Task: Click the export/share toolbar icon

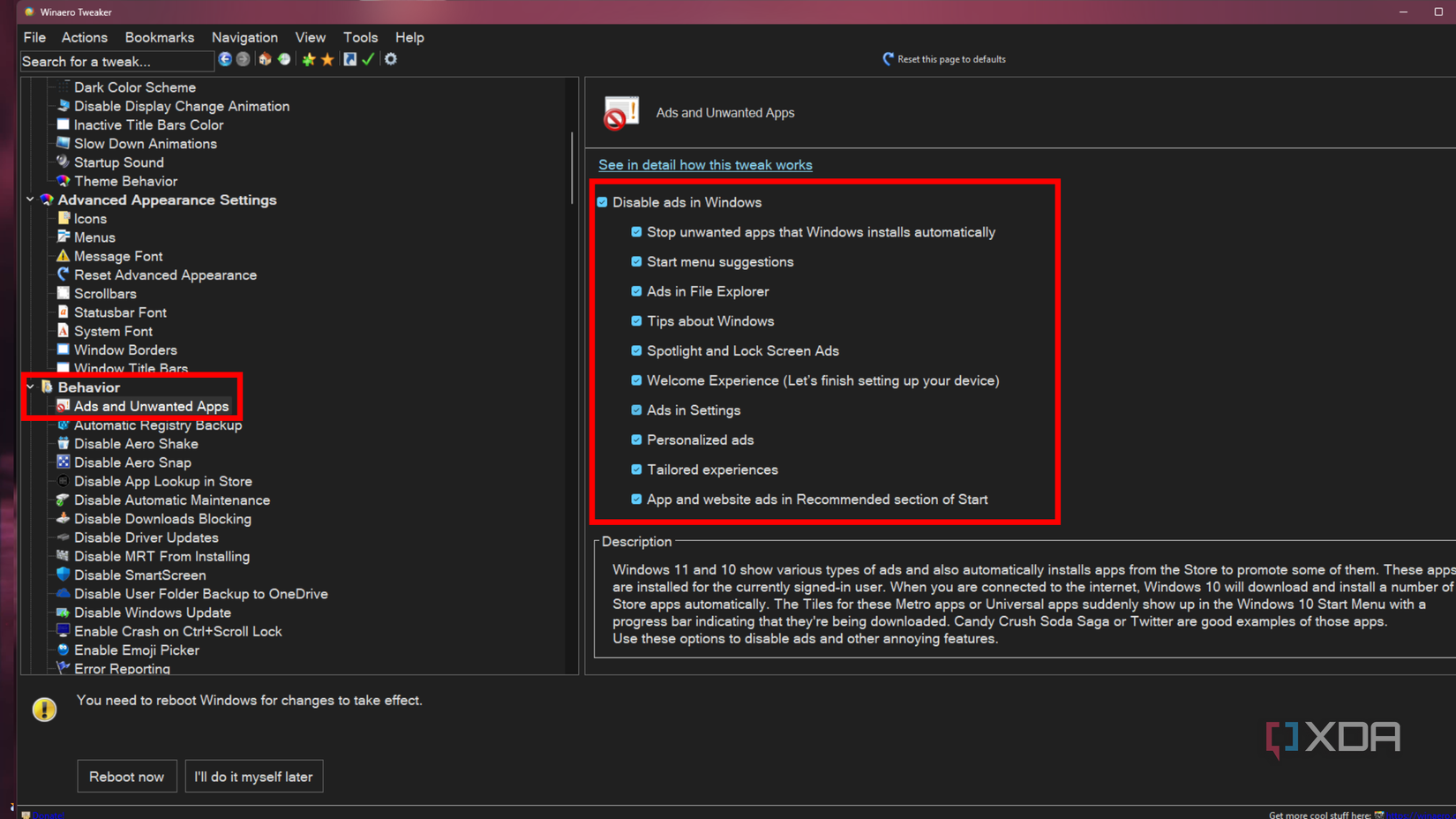Action: click(x=349, y=59)
